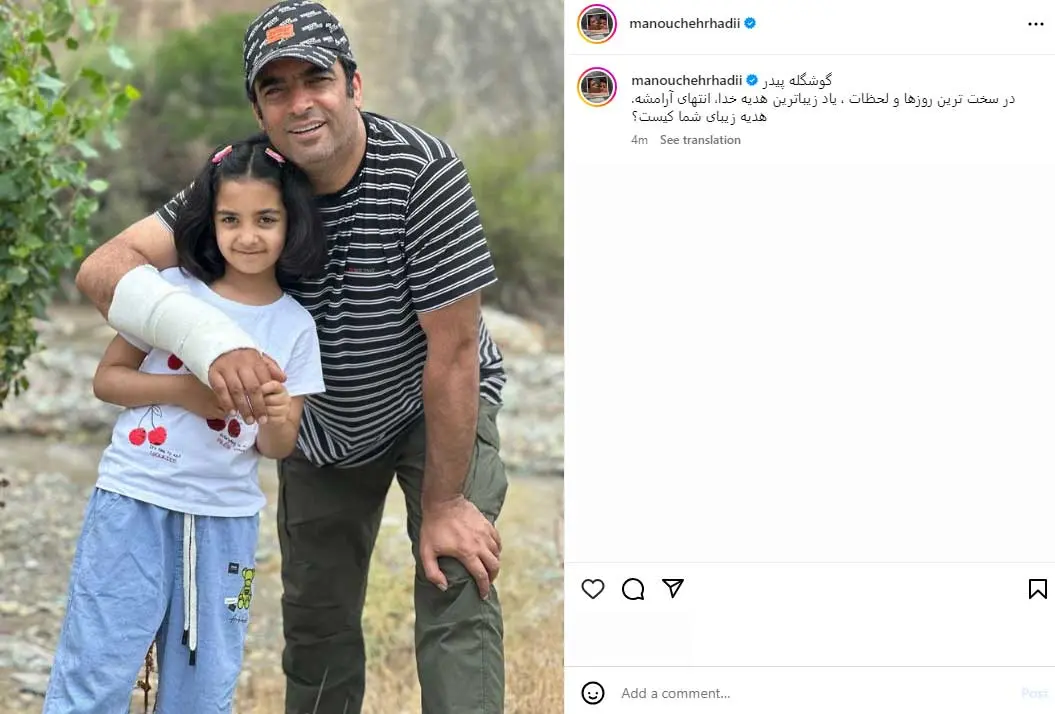Screen dimensions: 1055x714
Task: Open manouchehrhadii profile from header username
Action: click(684, 23)
